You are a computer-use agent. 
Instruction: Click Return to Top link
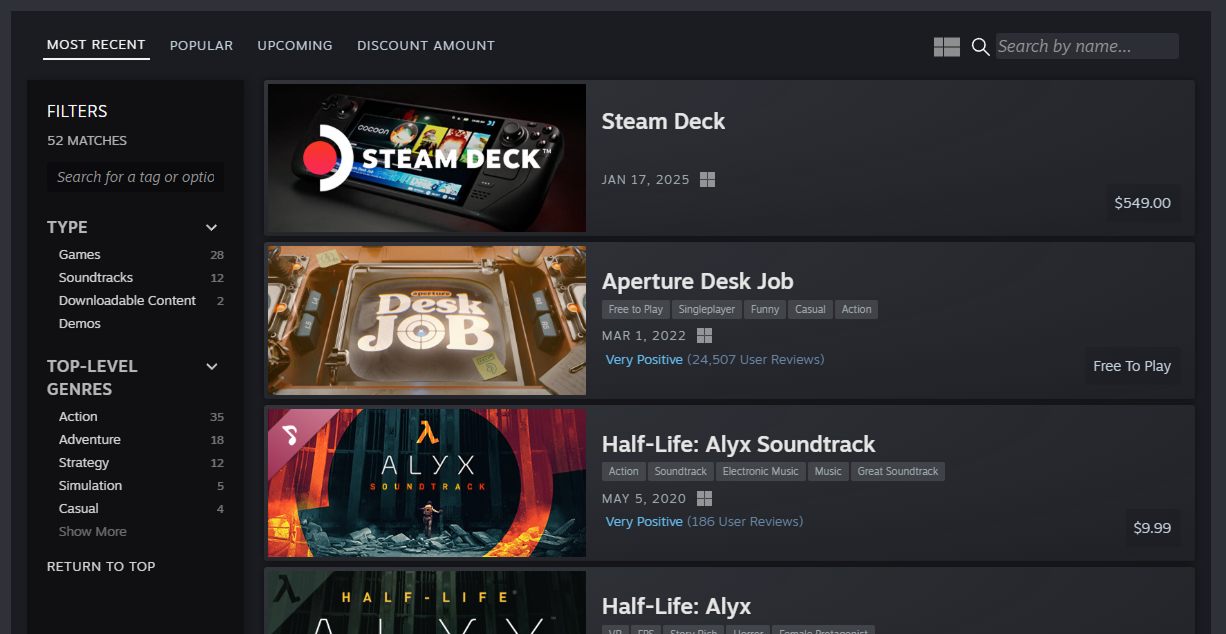[101, 567]
